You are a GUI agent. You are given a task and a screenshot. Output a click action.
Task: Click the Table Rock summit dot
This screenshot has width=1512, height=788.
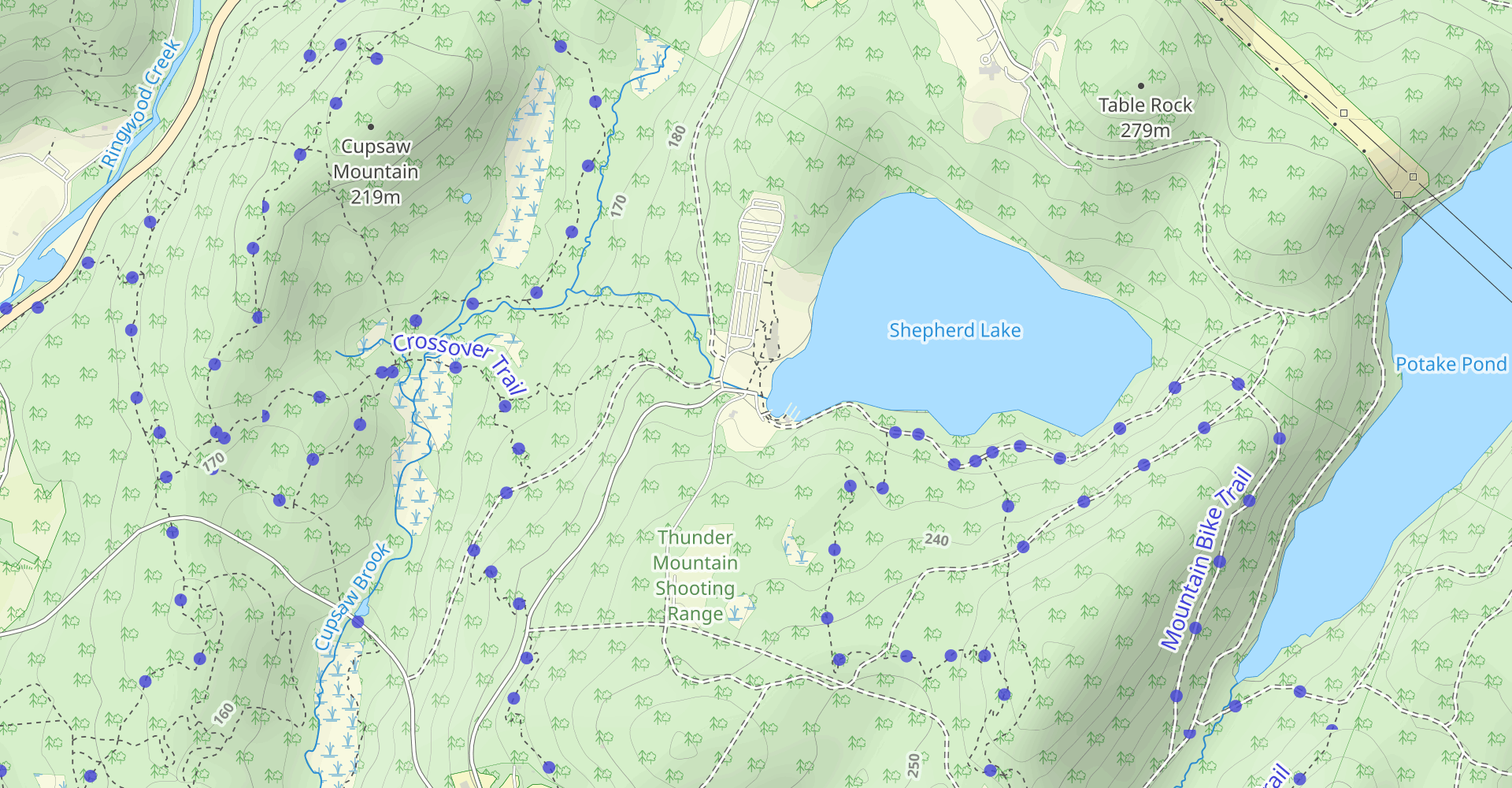click(1141, 85)
